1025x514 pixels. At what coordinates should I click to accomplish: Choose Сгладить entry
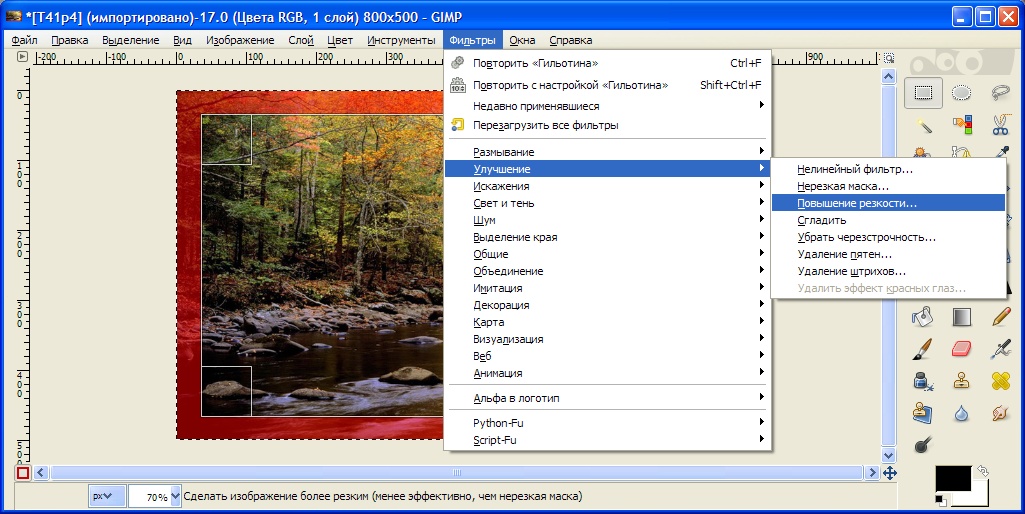point(888,220)
